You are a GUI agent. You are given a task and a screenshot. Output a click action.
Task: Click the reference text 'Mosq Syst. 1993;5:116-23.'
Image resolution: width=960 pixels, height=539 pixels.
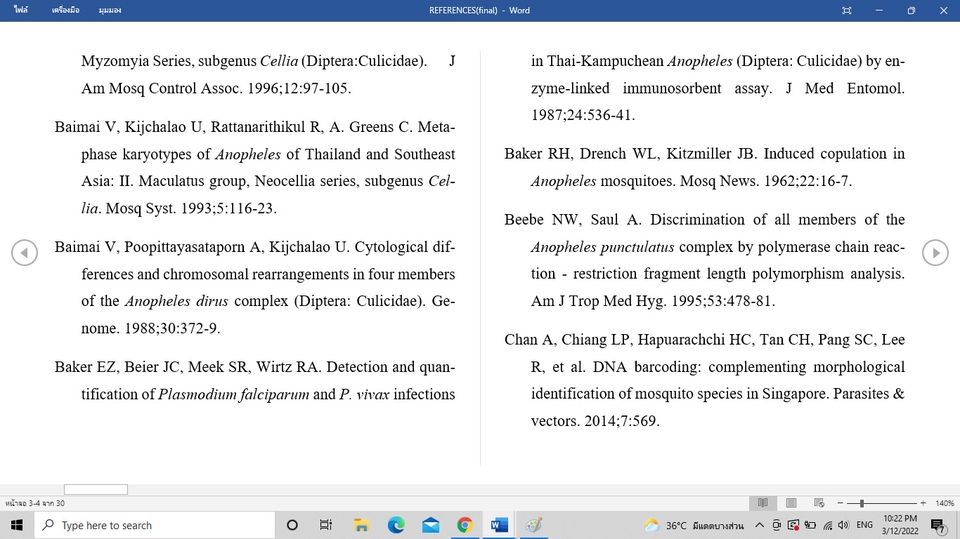pos(191,208)
